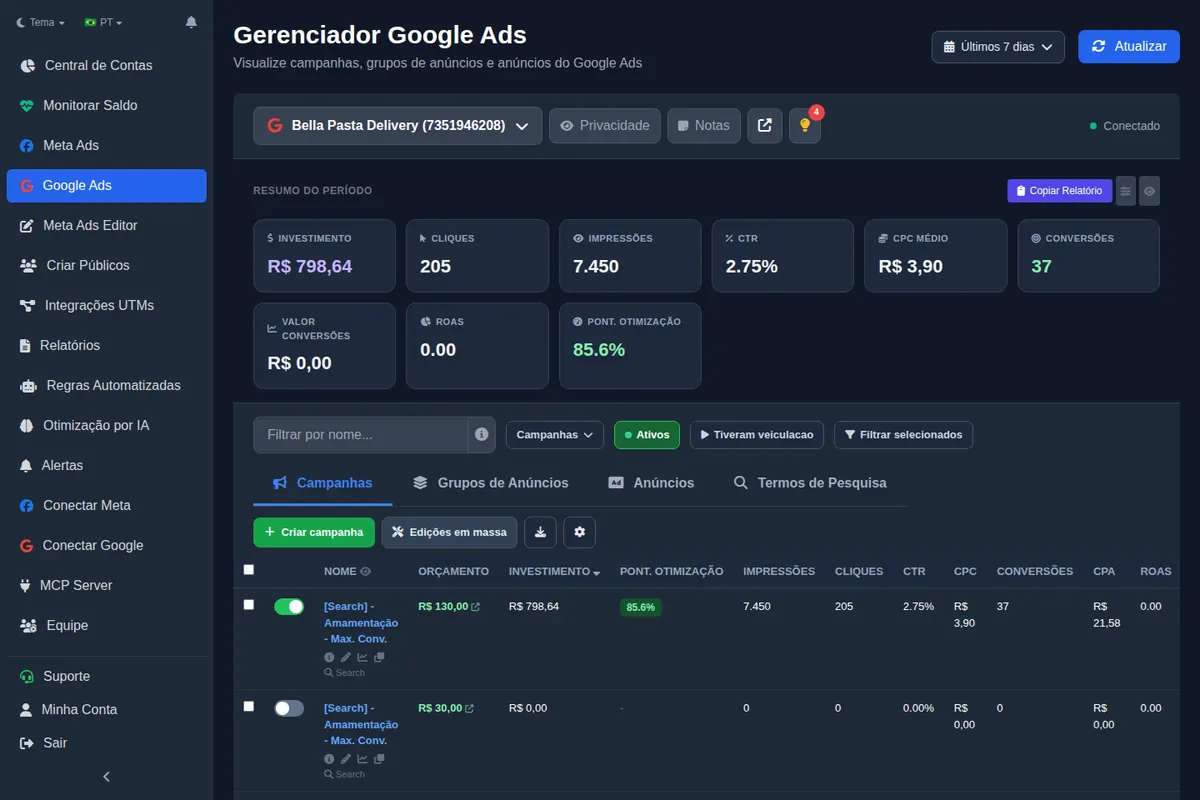Image resolution: width=1200 pixels, height=800 pixels.
Task: Open Regras Automatizadas in sidebar
Action: pos(106,385)
